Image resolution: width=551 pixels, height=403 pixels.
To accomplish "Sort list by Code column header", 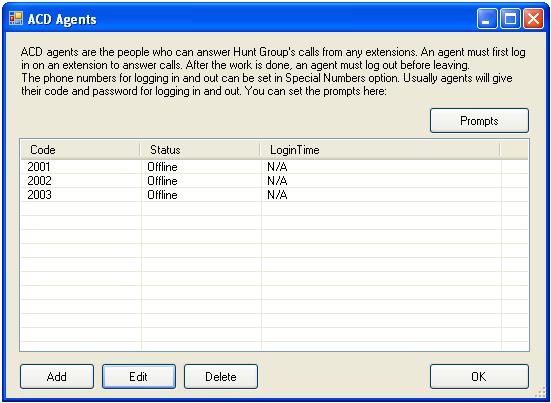I will [80, 150].
